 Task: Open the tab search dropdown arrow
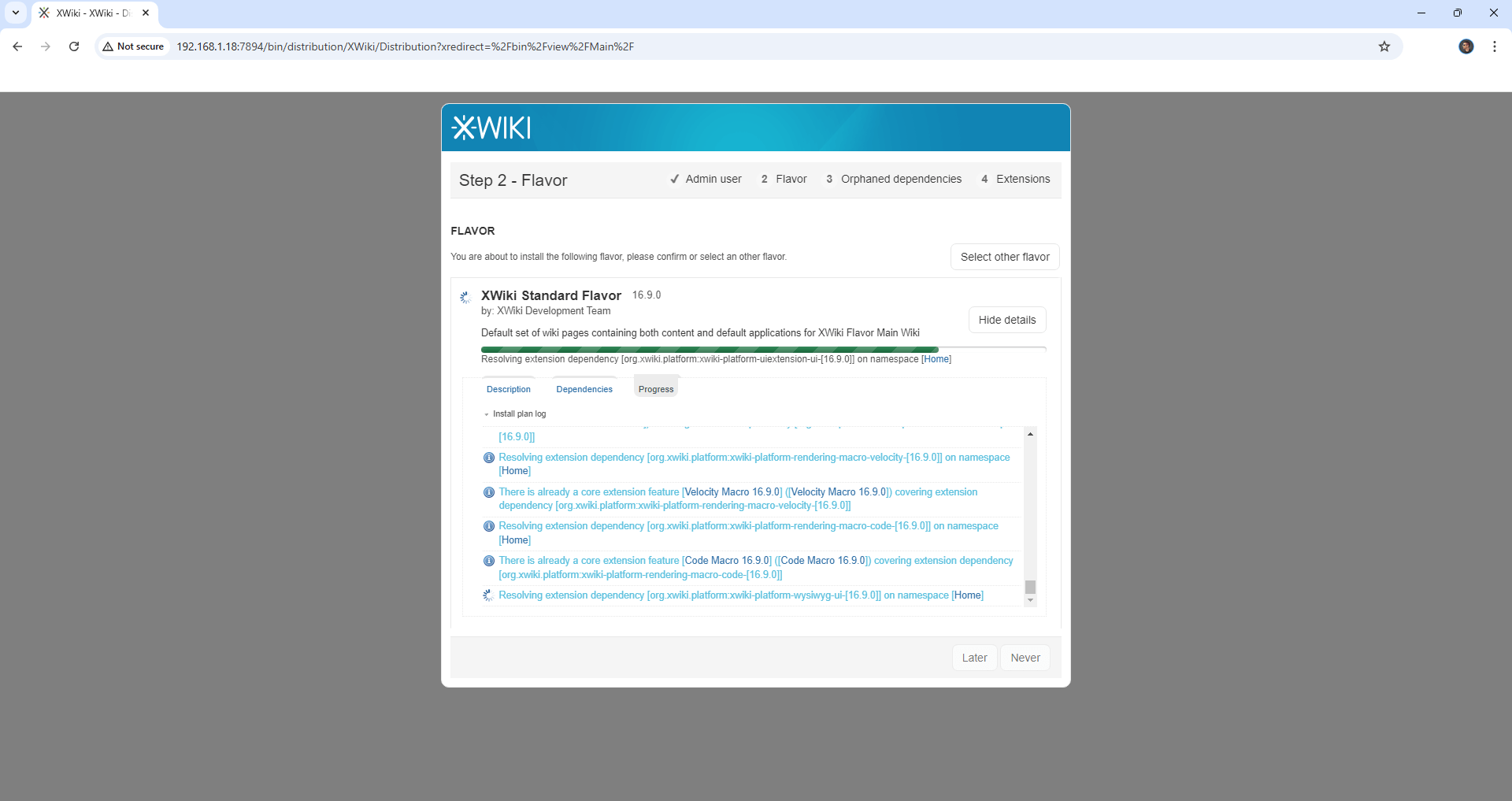pyautogui.click(x=16, y=13)
